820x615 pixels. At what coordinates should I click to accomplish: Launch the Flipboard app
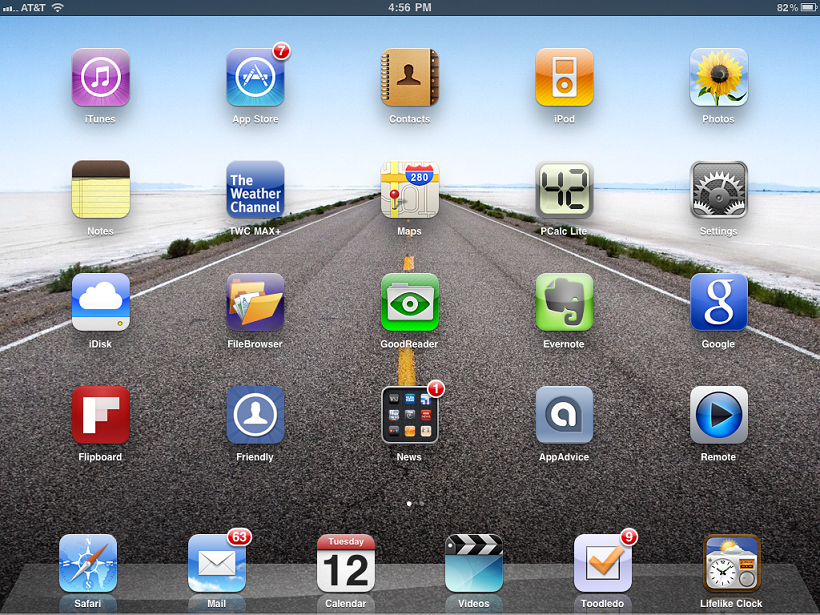pyautogui.click(x=100, y=415)
